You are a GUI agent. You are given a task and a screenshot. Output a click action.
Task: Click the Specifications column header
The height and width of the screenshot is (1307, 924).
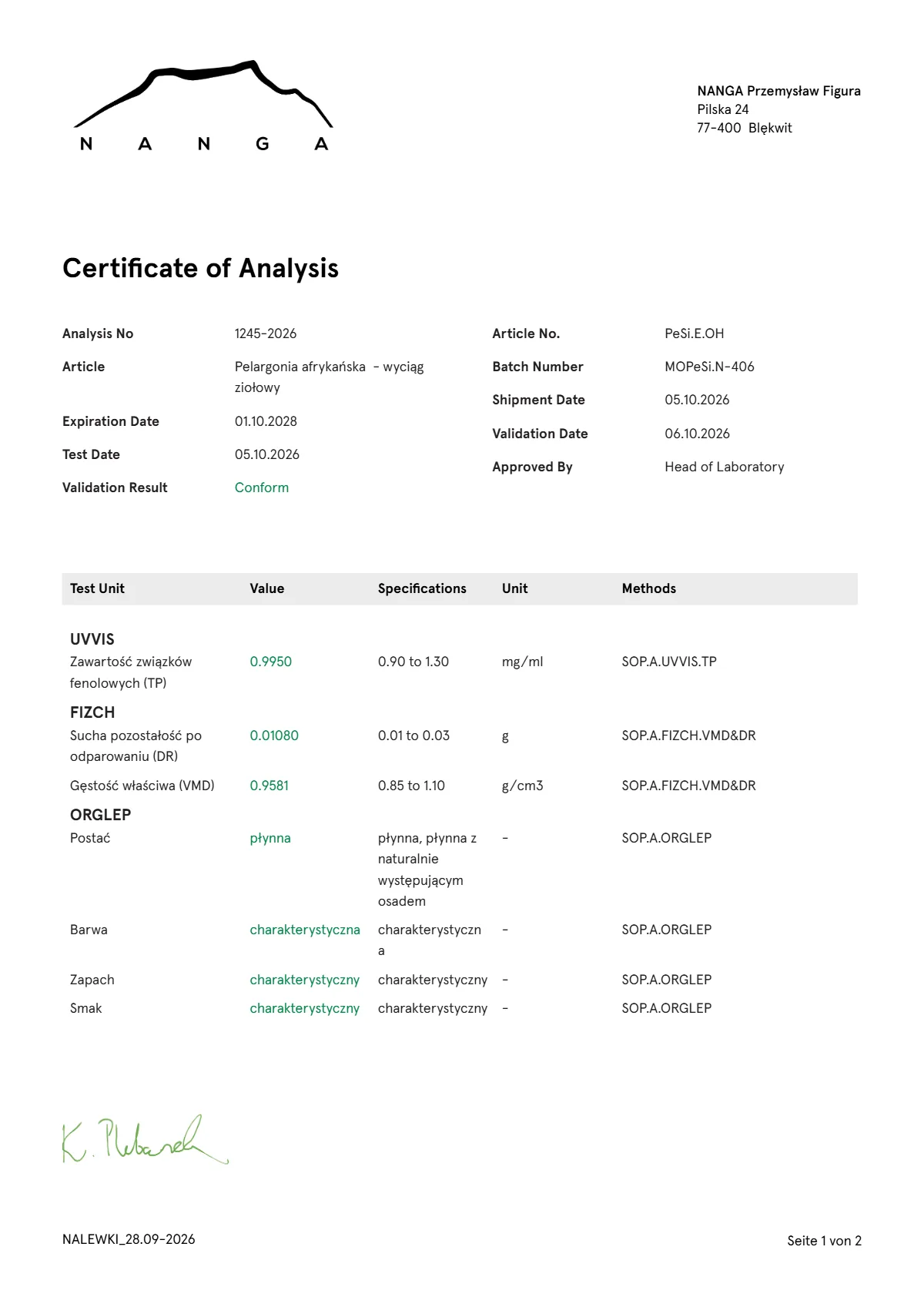(x=422, y=588)
